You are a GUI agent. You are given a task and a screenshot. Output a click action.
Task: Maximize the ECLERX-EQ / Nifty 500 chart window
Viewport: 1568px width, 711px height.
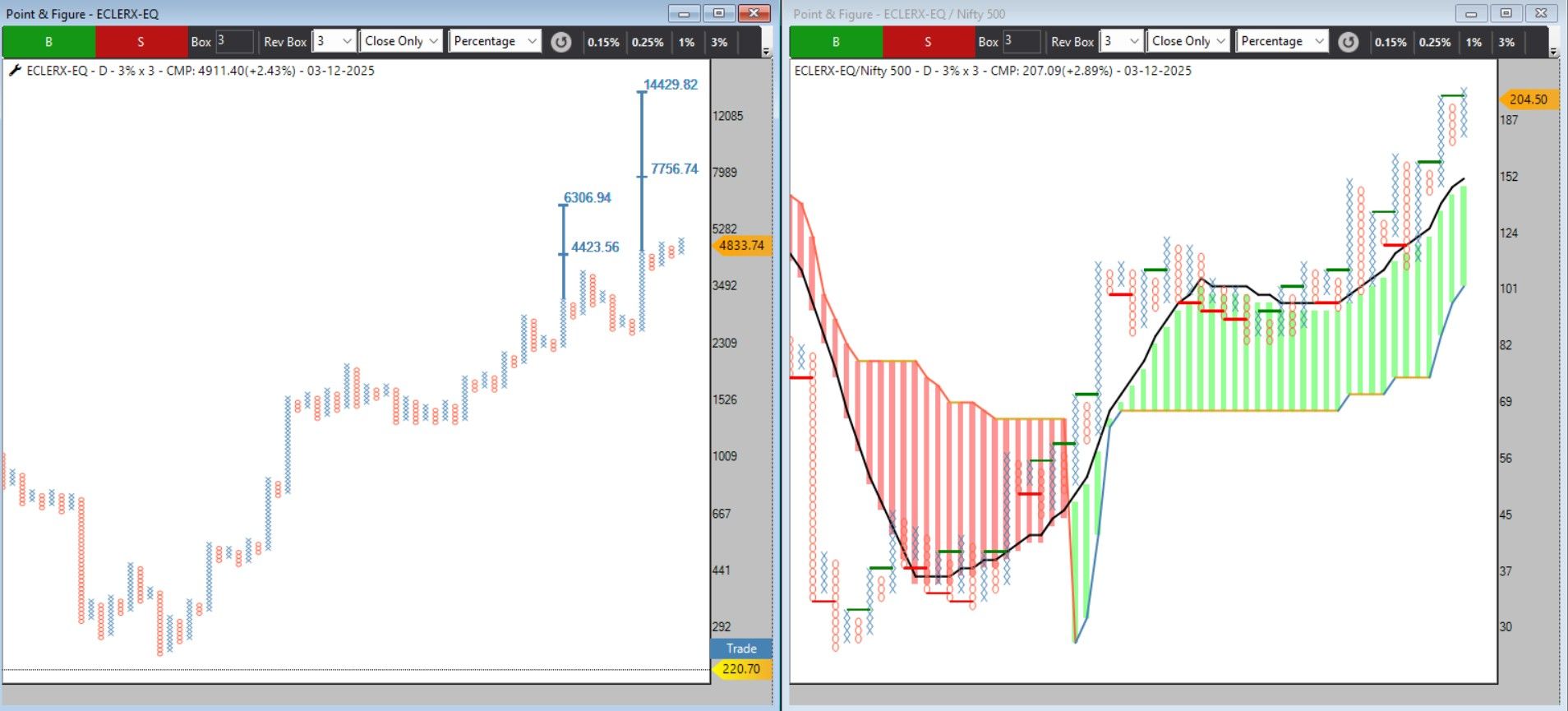tap(1506, 13)
